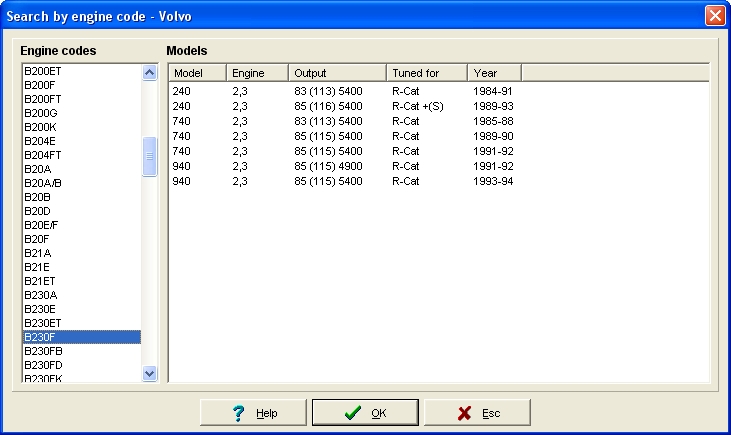This screenshot has height=435, width=731.
Task: Select engine code B230E
Action: point(82,309)
